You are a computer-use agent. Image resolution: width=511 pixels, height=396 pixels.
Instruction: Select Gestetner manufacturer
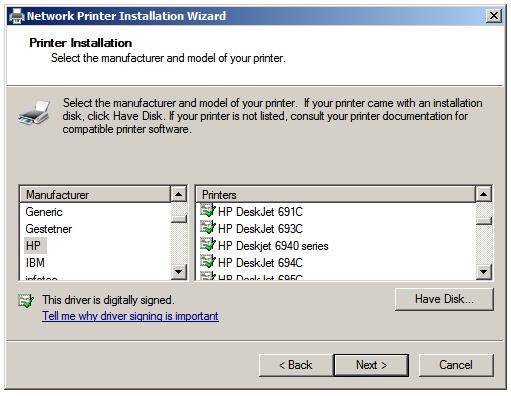tap(49, 229)
